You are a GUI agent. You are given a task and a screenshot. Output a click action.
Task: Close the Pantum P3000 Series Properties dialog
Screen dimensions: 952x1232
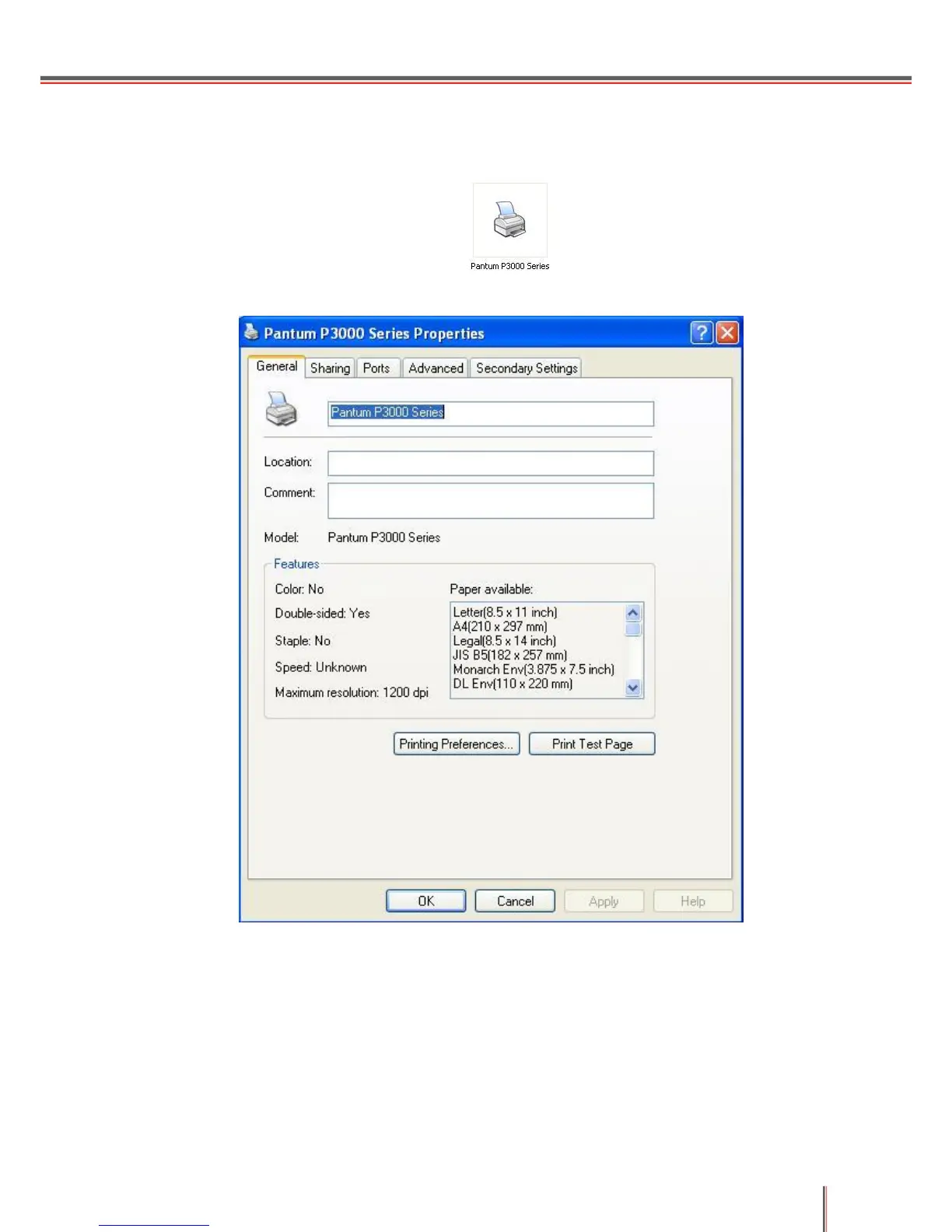pyautogui.click(x=727, y=333)
